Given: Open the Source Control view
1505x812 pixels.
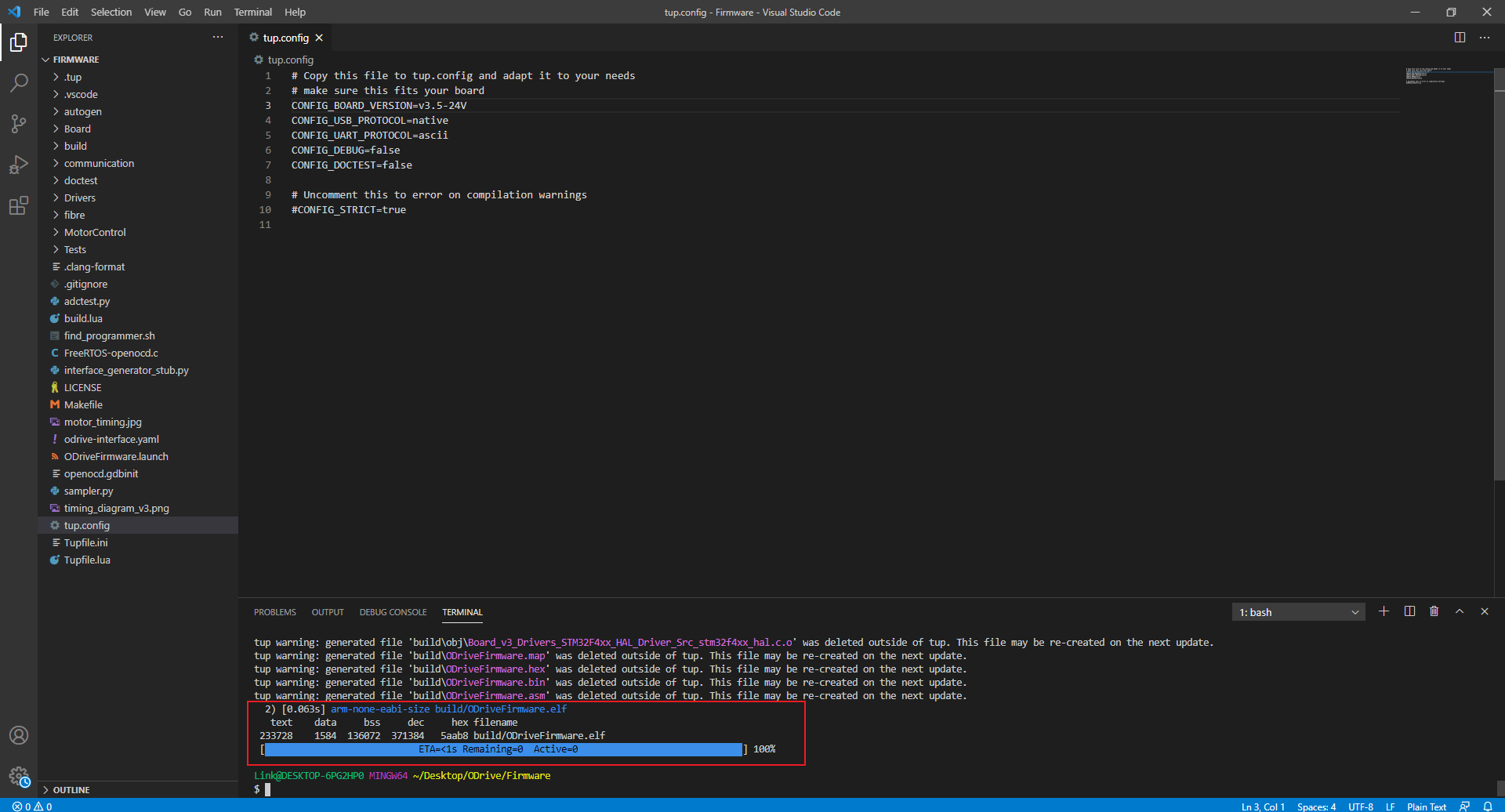Looking at the screenshot, I should click(x=19, y=123).
